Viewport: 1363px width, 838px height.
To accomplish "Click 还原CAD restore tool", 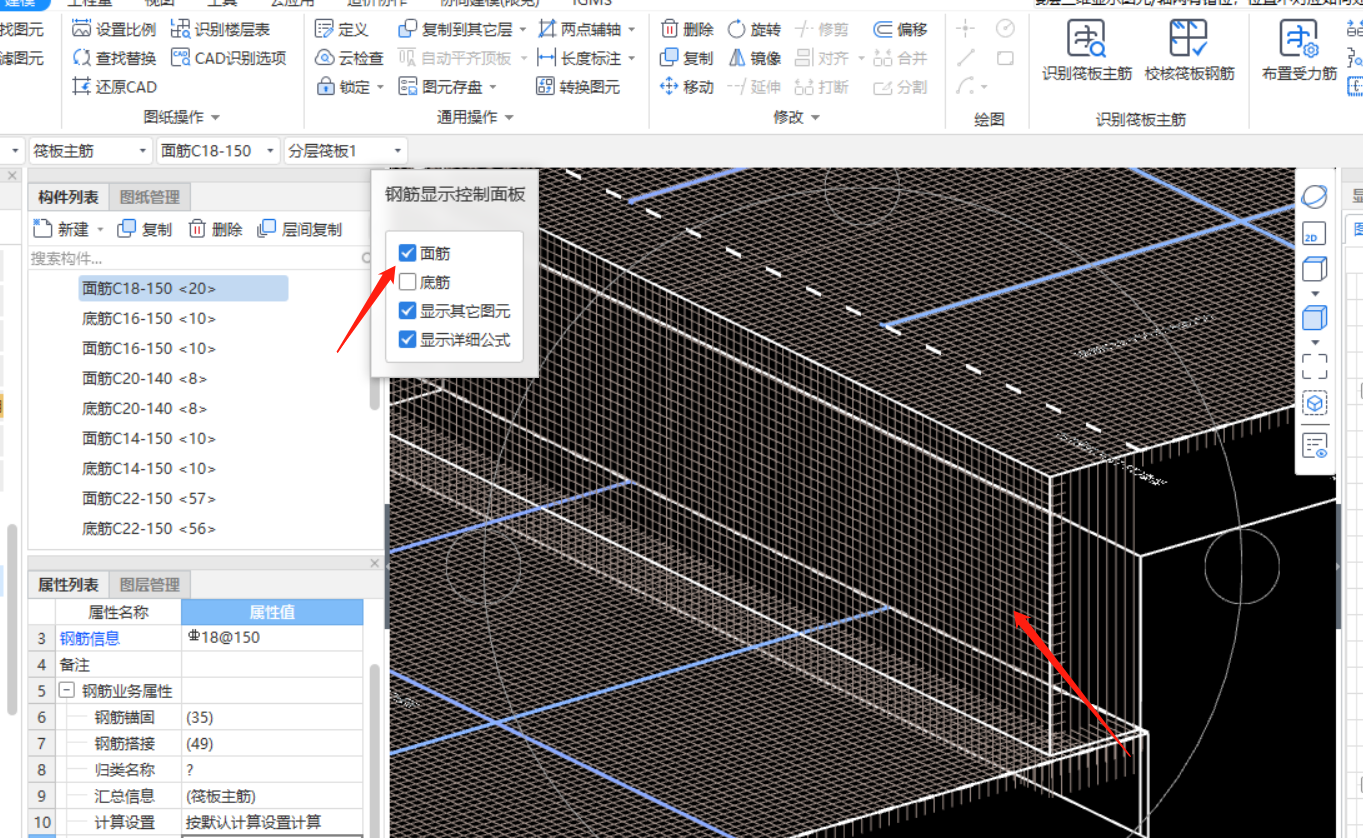I will coord(114,87).
